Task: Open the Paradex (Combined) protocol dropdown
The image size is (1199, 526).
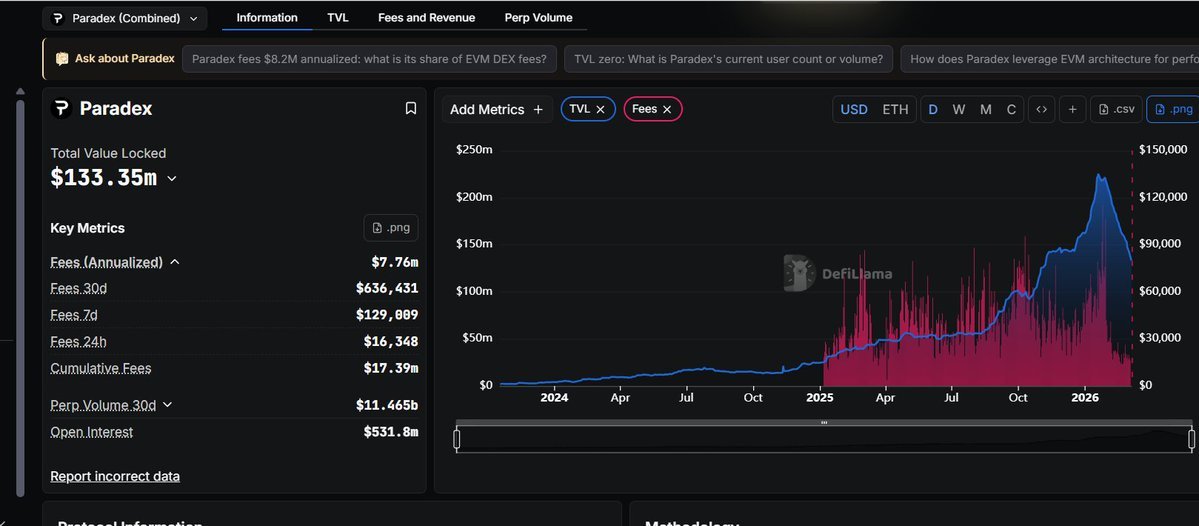Action: click(x=125, y=18)
